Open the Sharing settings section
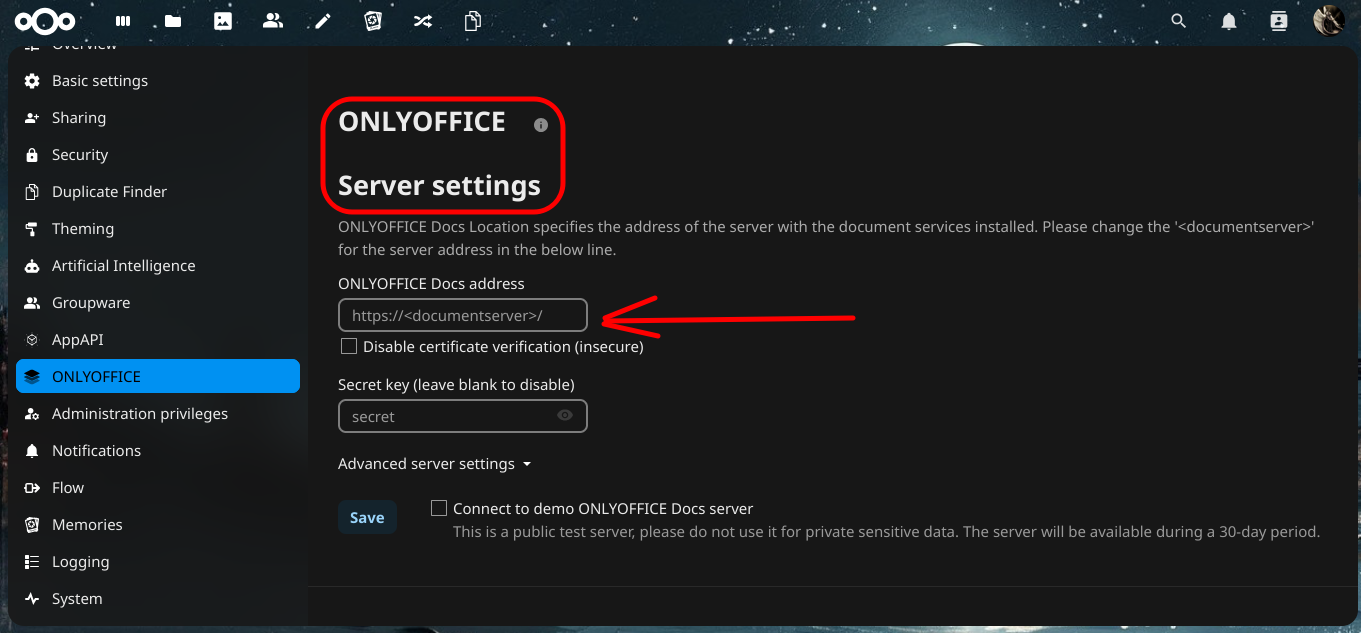Screen dimensions: 1361x633 click(158, 118)
